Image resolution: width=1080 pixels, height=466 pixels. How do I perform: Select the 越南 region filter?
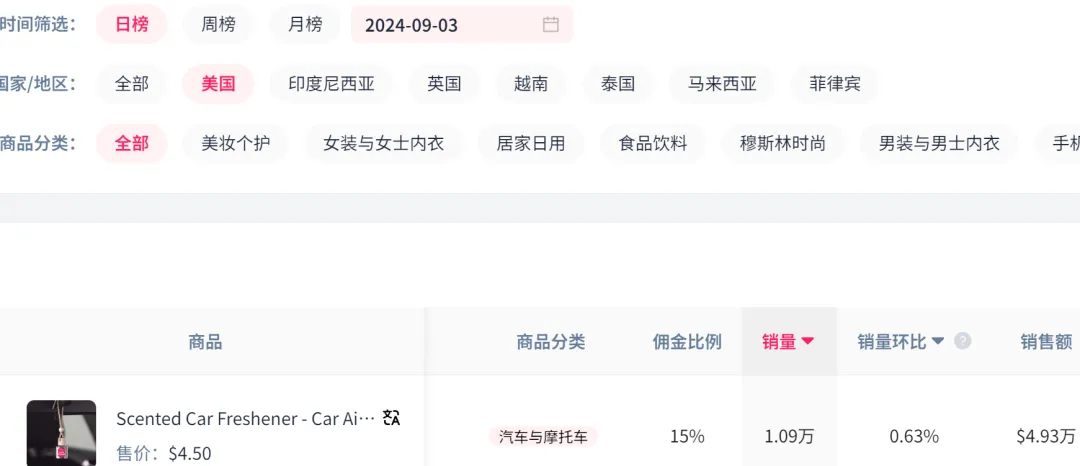(531, 84)
